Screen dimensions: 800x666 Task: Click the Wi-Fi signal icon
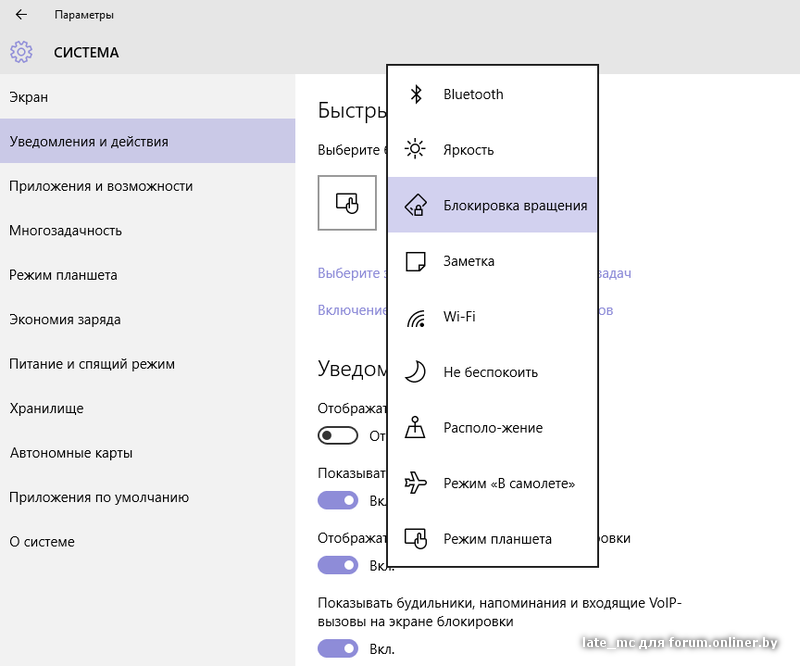tap(415, 317)
